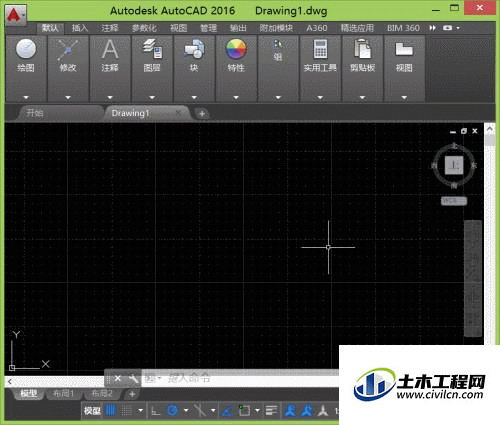
Task: Click the 模型 model space status bar button
Action: 92,410
